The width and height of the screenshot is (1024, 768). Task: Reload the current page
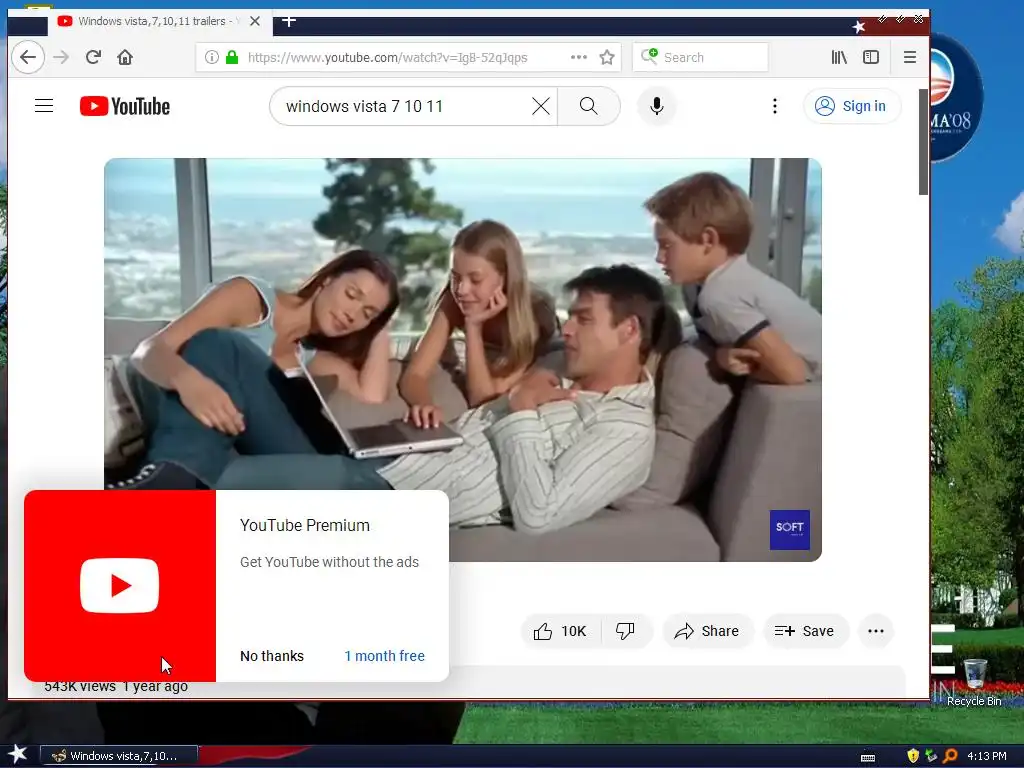coord(93,57)
